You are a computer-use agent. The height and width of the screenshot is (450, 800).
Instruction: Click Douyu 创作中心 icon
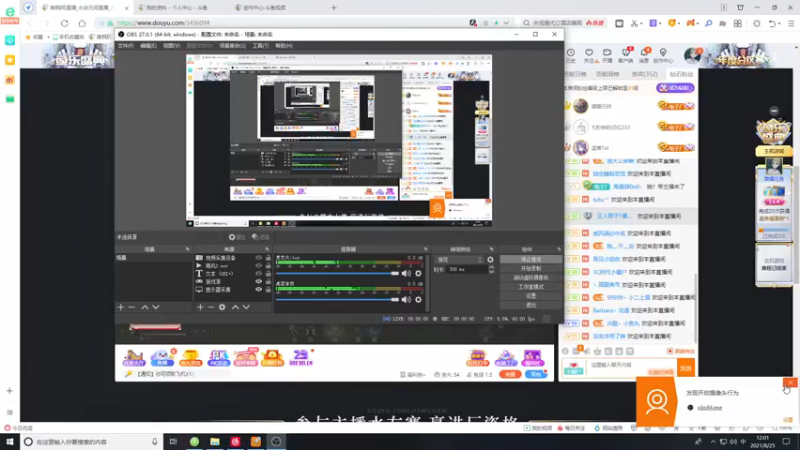point(663,55)
